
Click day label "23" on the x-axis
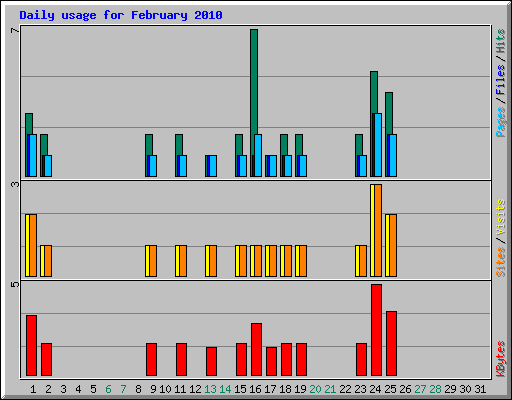click(x=360, y=389)
